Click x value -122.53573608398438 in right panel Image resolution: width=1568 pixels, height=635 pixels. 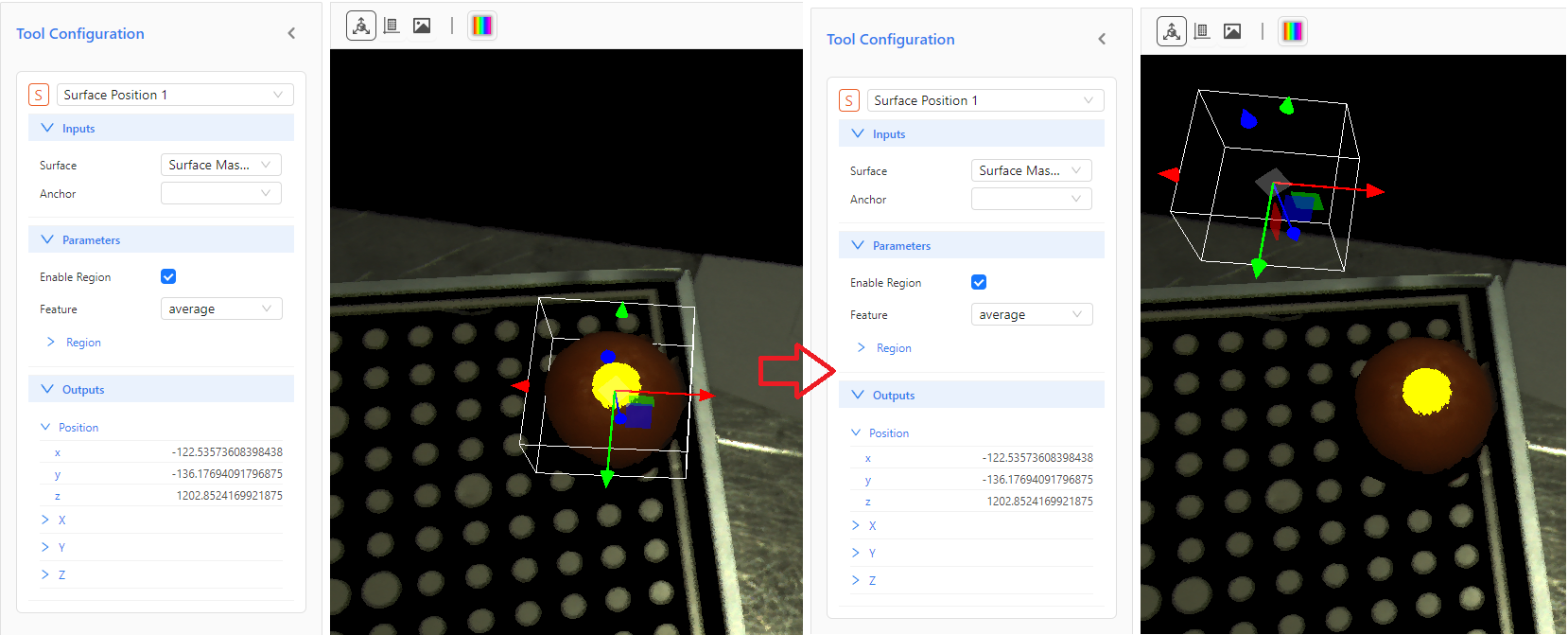point(1037,458)
